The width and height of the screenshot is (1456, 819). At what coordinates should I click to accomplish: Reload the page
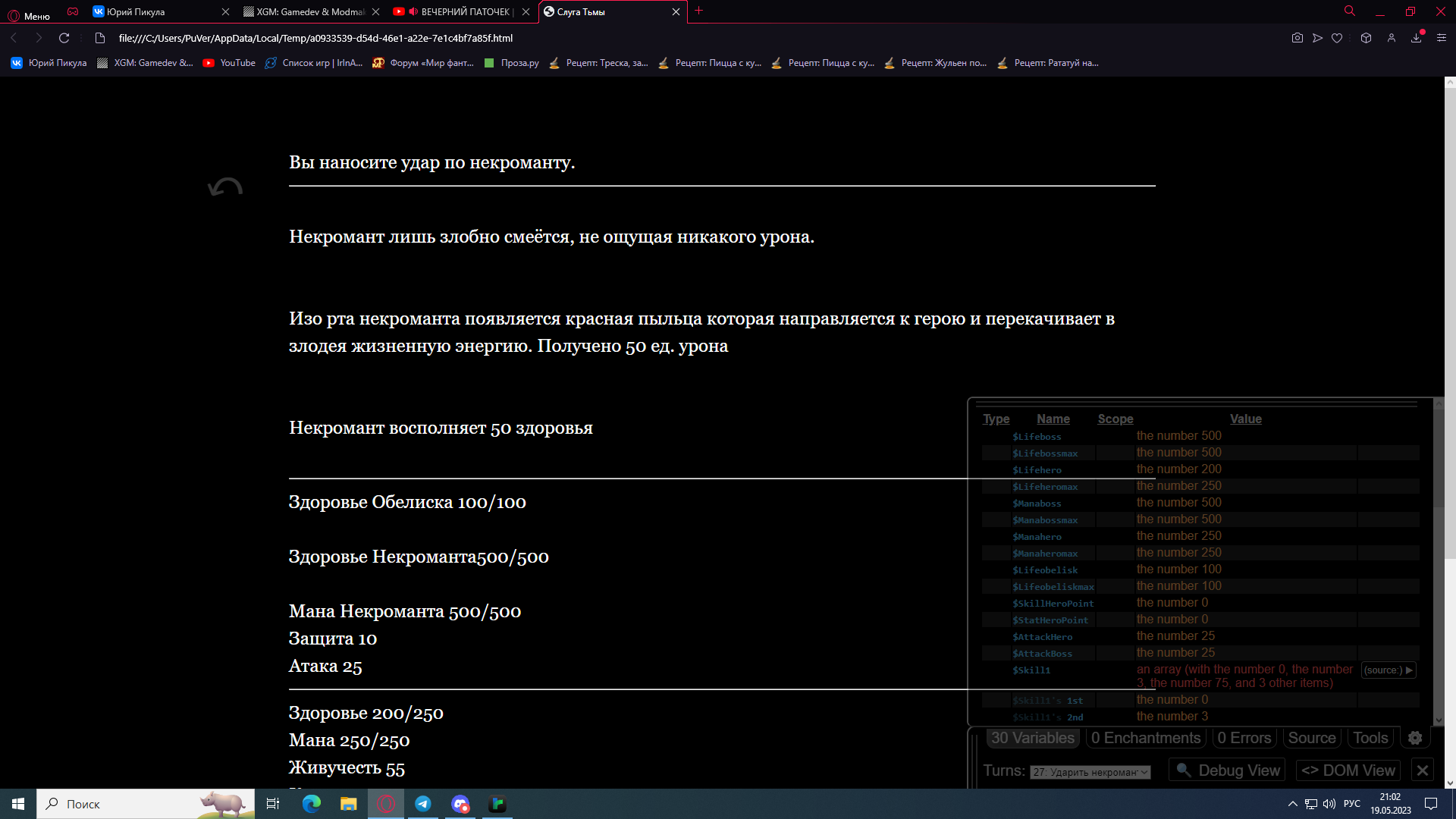64,38
